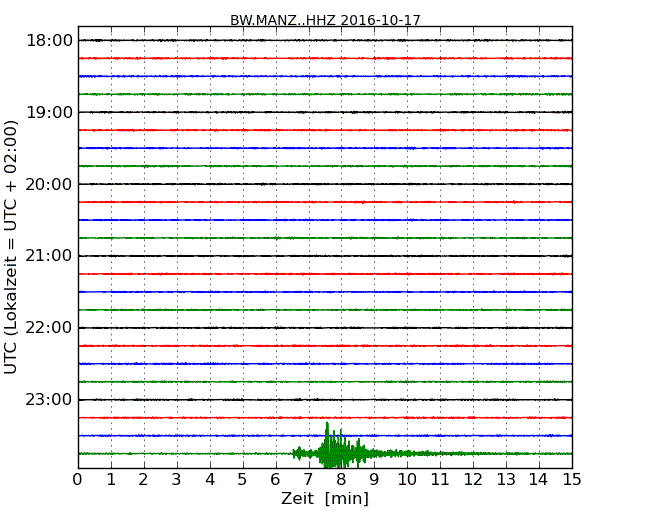
Task: Click the plot title BW.MANZ..HHZ 2016-10-17
Action: pos(325,20)
